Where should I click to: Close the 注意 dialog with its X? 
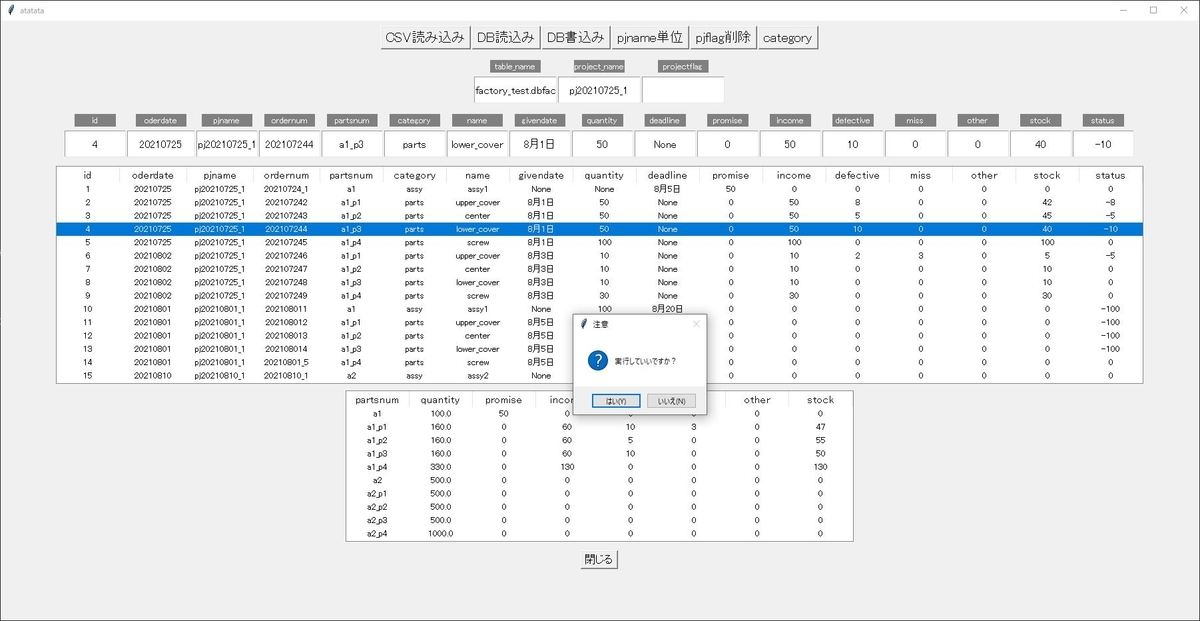(x=696, y=324)
